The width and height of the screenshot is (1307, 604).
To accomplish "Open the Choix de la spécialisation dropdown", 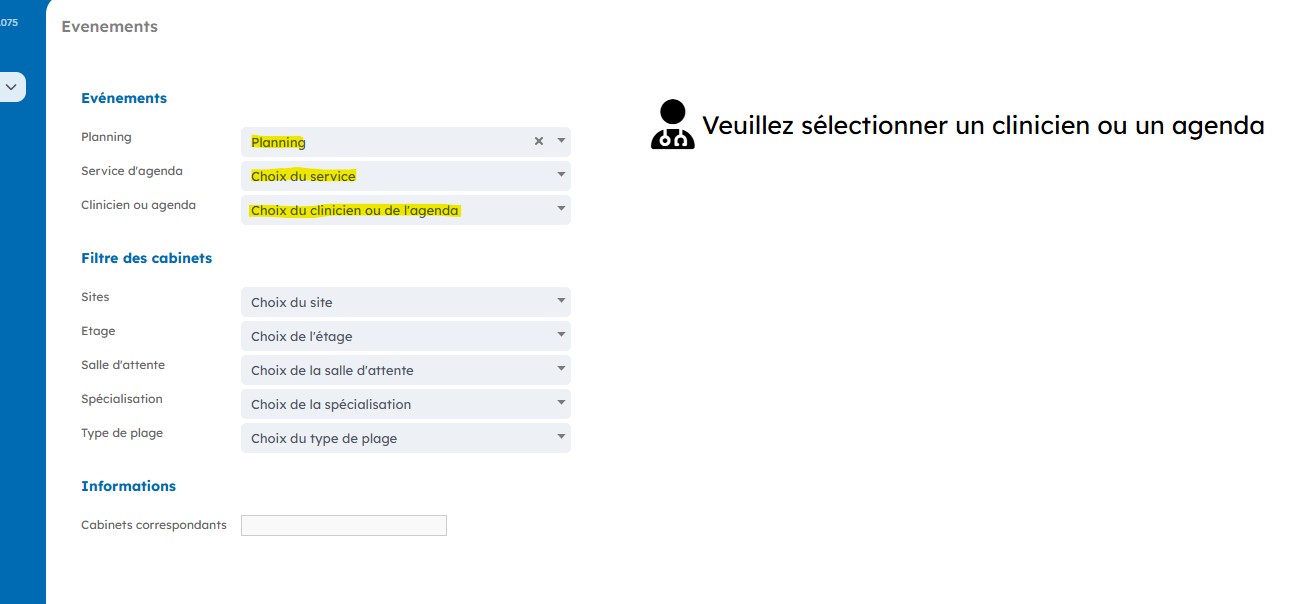I will click(405, 404).
